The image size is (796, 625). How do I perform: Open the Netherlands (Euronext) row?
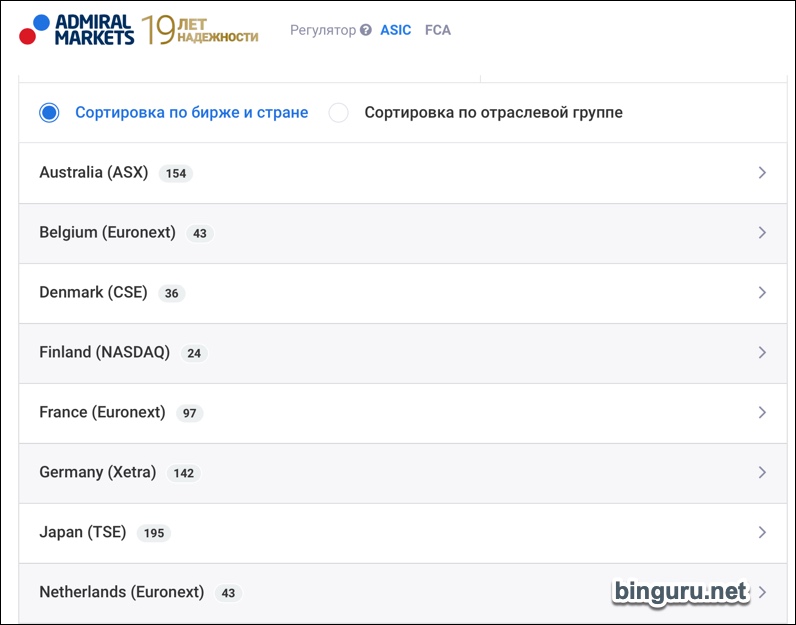pyautogui.click(x=121, y=592)
